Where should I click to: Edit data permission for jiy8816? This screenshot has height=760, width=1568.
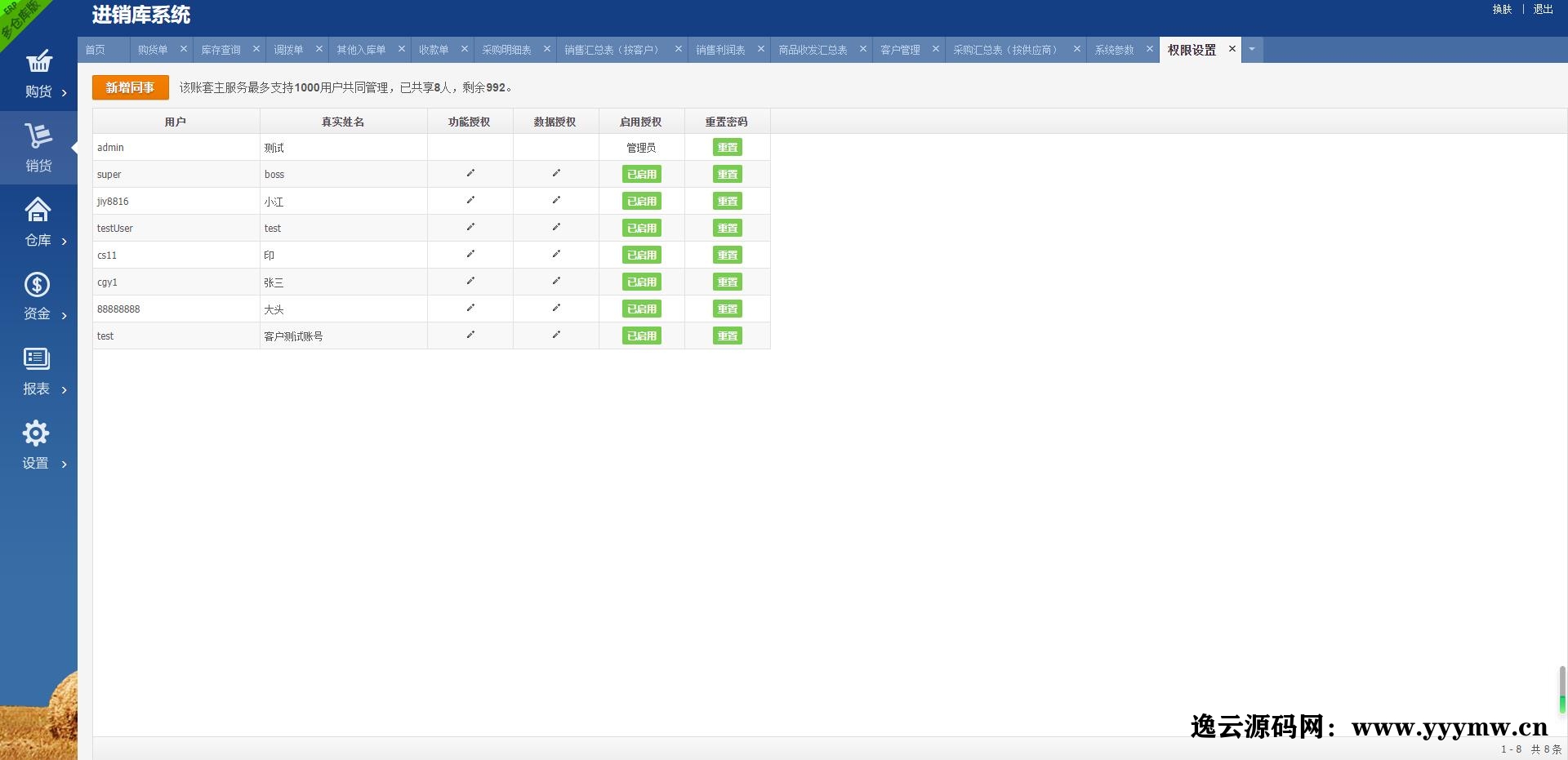point(556,200)
